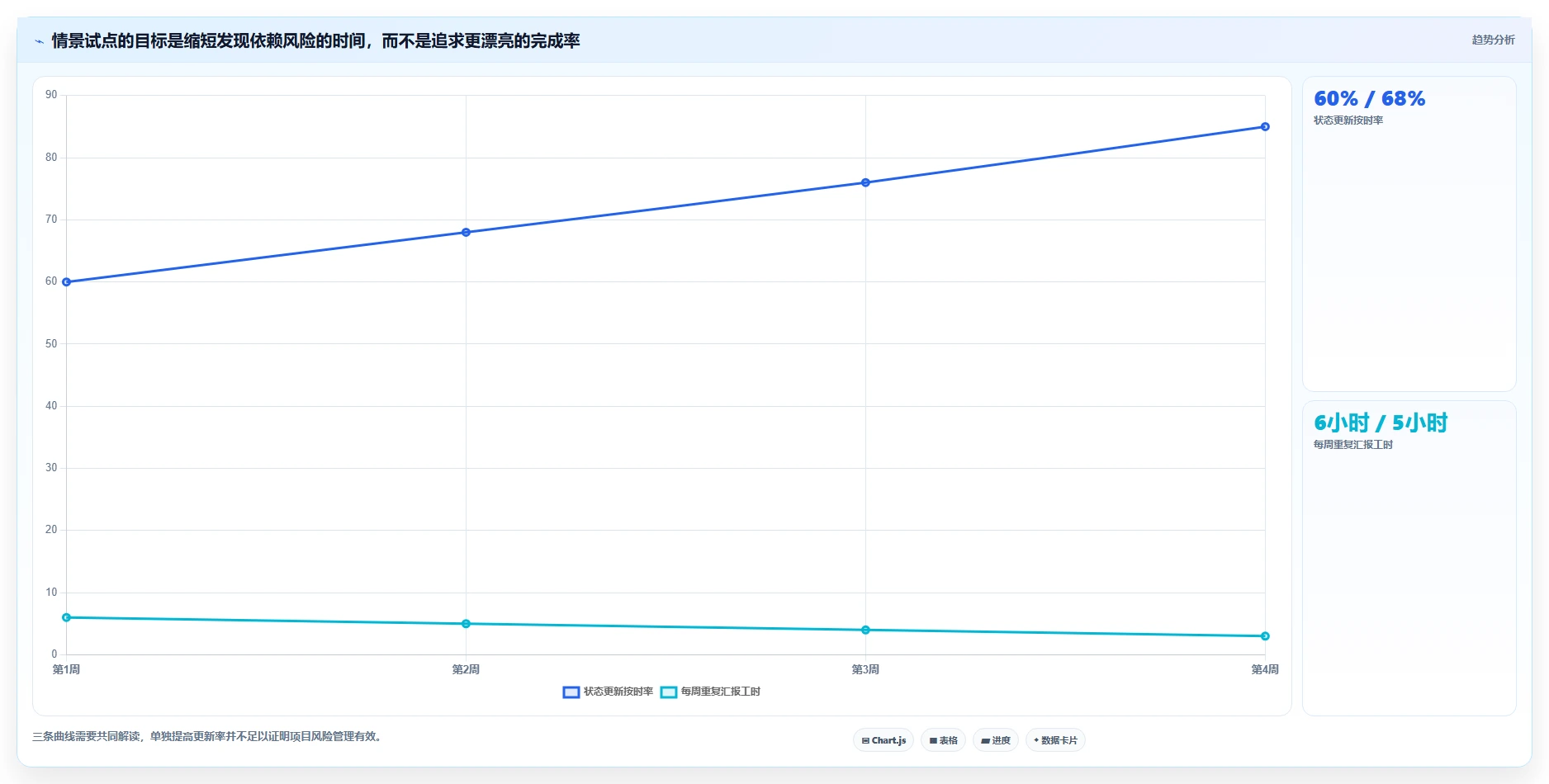Click the 状态更新按时率 caption in the stat card
This screenshot has width=1549, height=784.
click(1348, 120)
